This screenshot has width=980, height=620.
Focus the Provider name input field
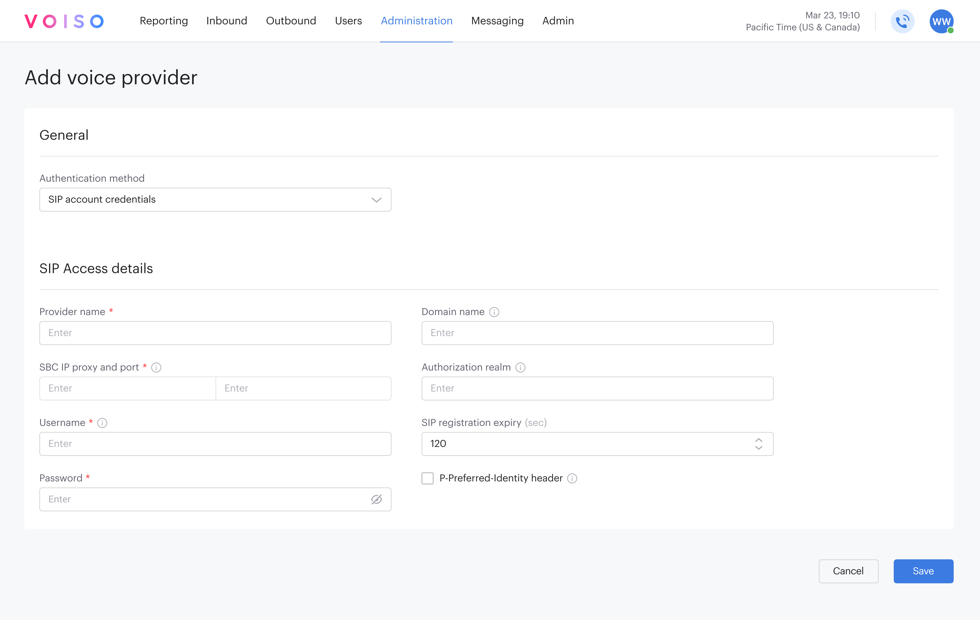[215, 333]
